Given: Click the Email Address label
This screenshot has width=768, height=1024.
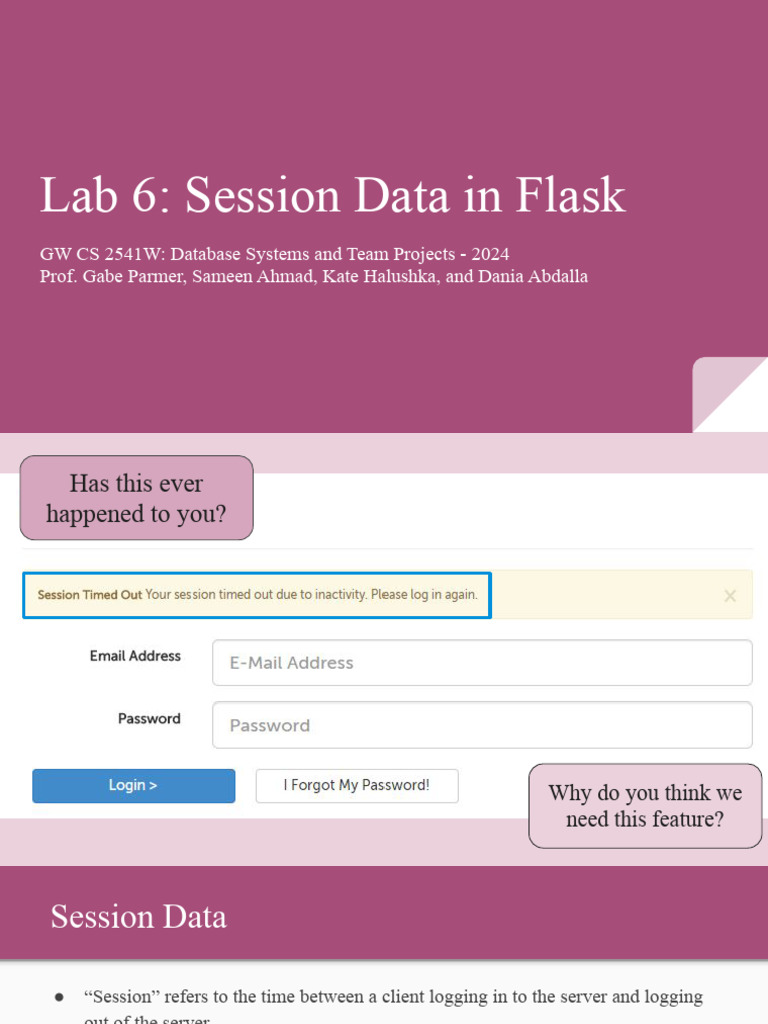Looking at the screenshot, I should tap(135, 656).
